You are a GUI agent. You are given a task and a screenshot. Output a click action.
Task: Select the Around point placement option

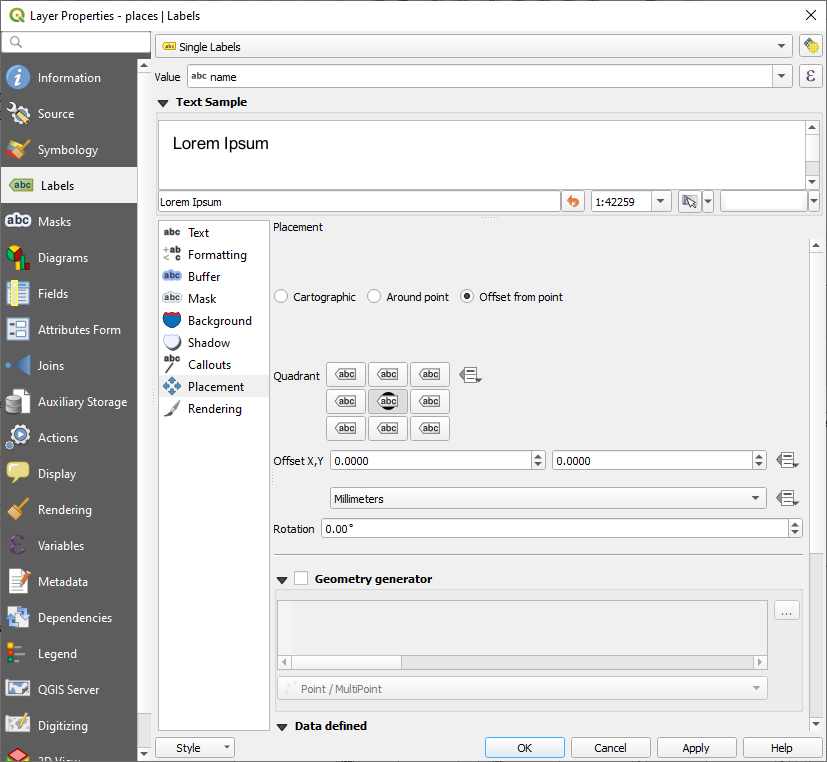tap(373, 296)
